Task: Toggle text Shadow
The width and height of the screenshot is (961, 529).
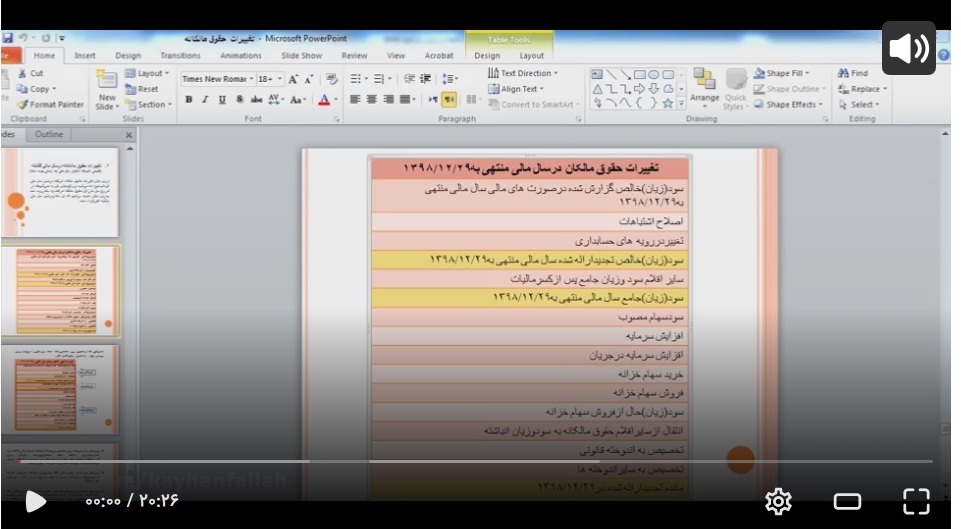Action: (x=240, y=99)
